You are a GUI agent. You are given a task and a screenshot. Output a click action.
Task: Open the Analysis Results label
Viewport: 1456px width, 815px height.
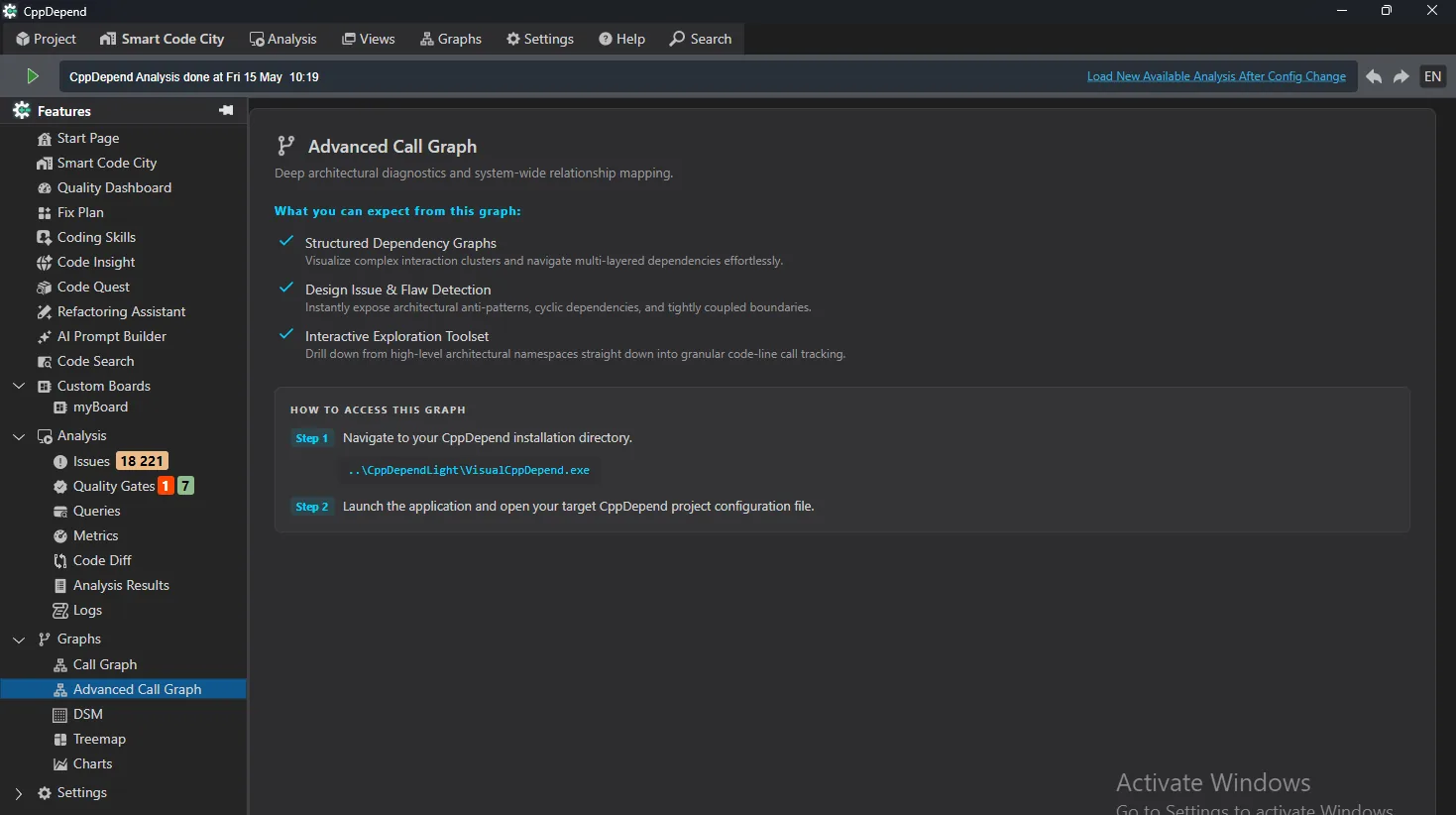click(121, 586)
